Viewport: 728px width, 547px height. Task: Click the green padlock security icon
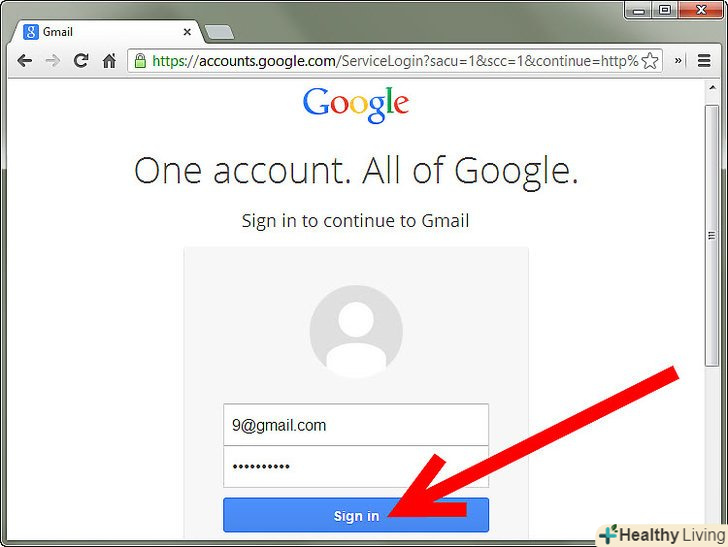point(140,61)
